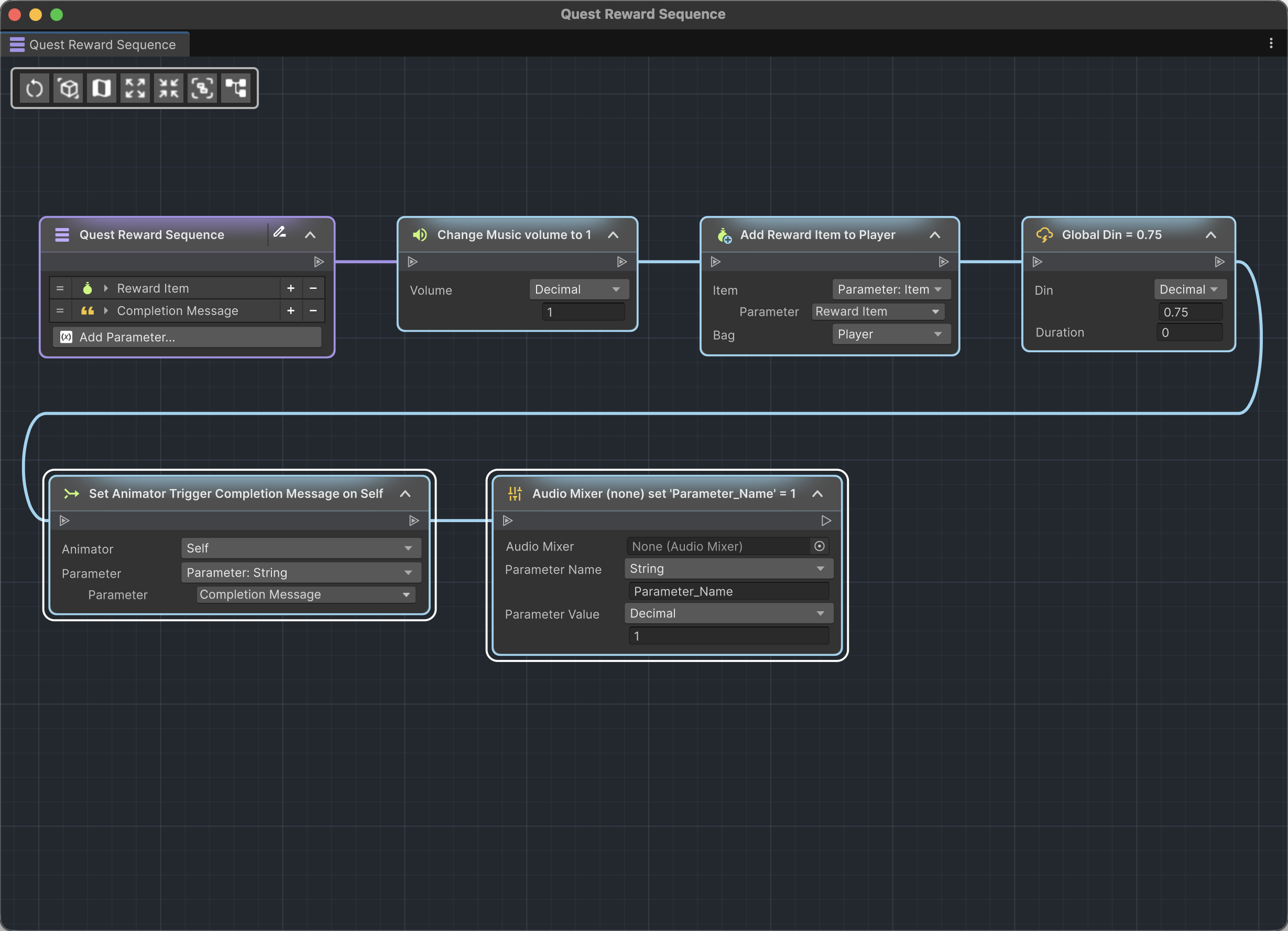The height and width of the screenshot is (931, 1288).
Task: Click the output port of Change Music volume node
Action: 622,262
